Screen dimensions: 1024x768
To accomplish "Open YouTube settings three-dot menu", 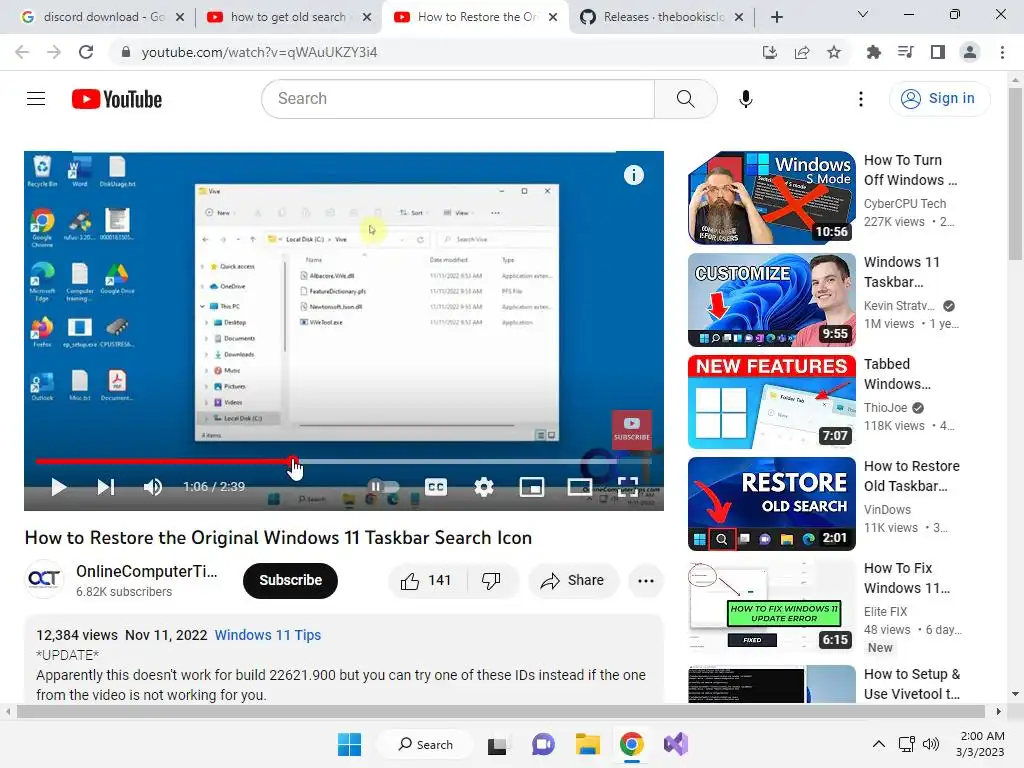I will [x=861, y=99].
